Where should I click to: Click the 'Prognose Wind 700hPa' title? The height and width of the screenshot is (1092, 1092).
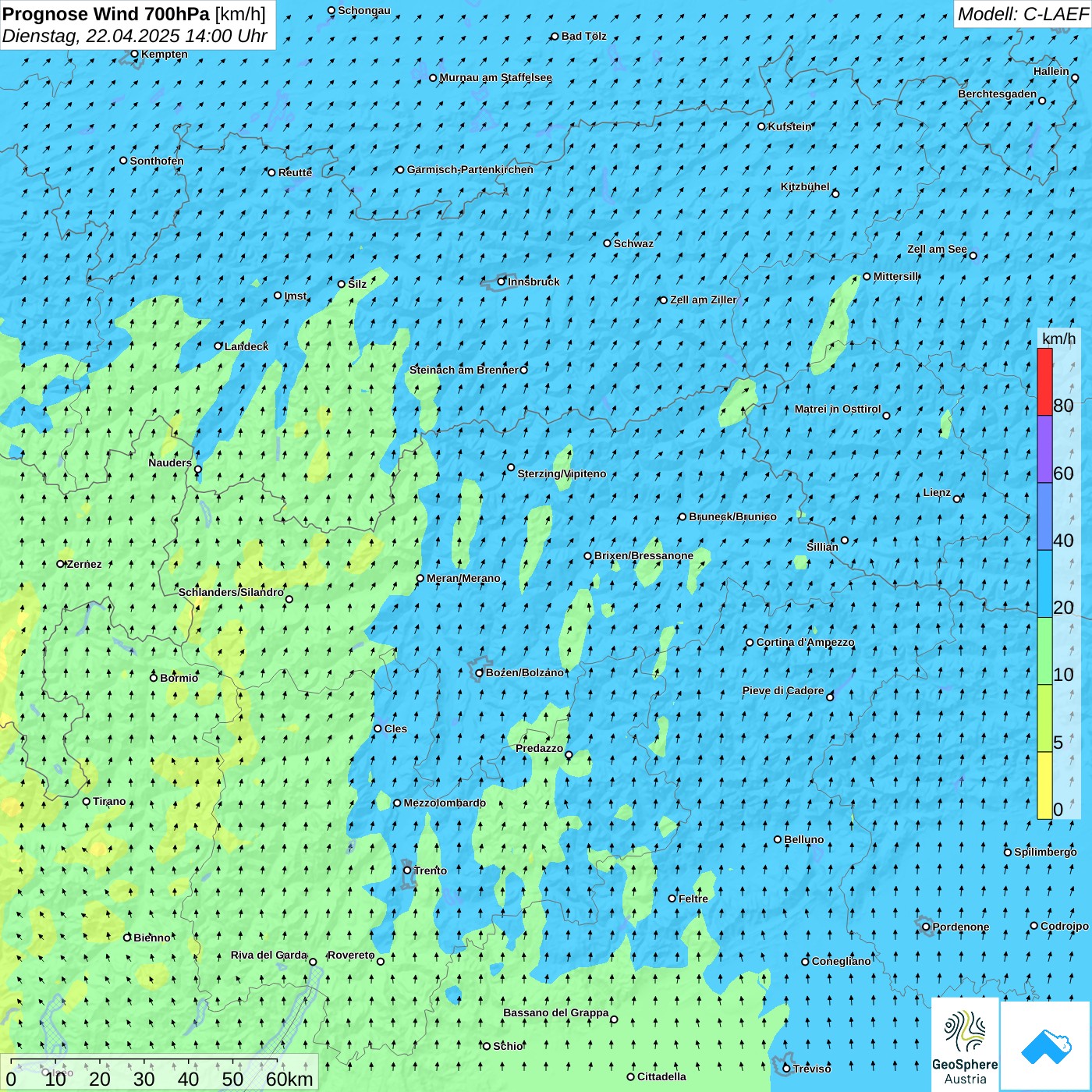point(106,13)
